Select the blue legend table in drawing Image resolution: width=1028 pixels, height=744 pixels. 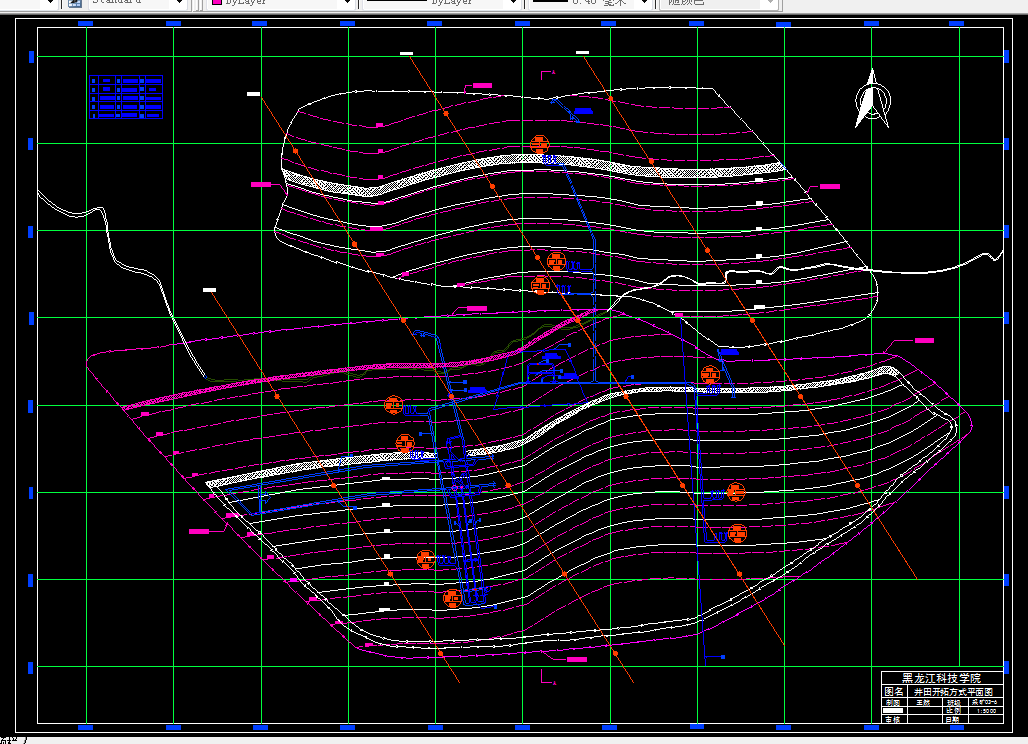126,97
